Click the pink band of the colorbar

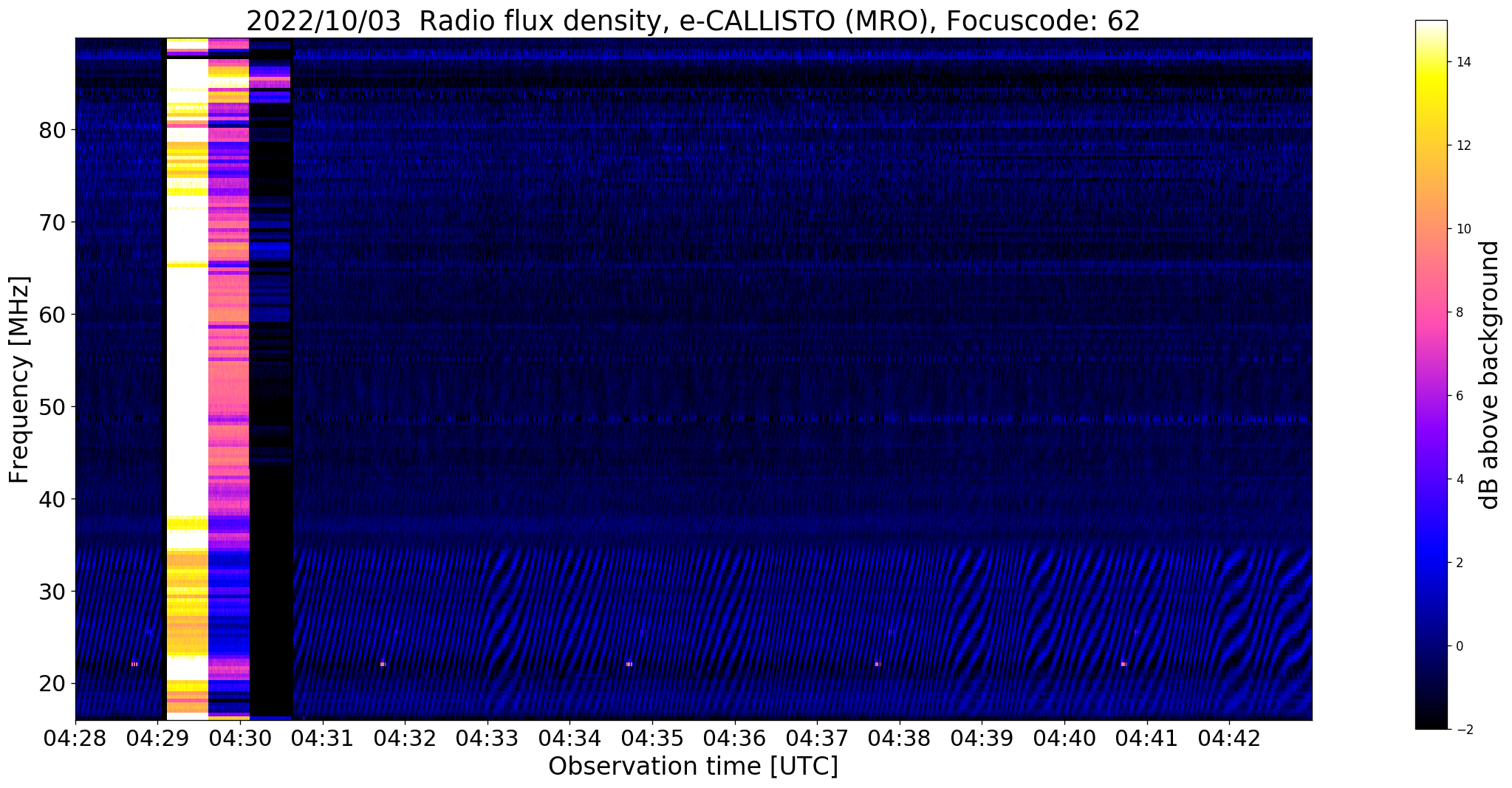pos(1431,310)
